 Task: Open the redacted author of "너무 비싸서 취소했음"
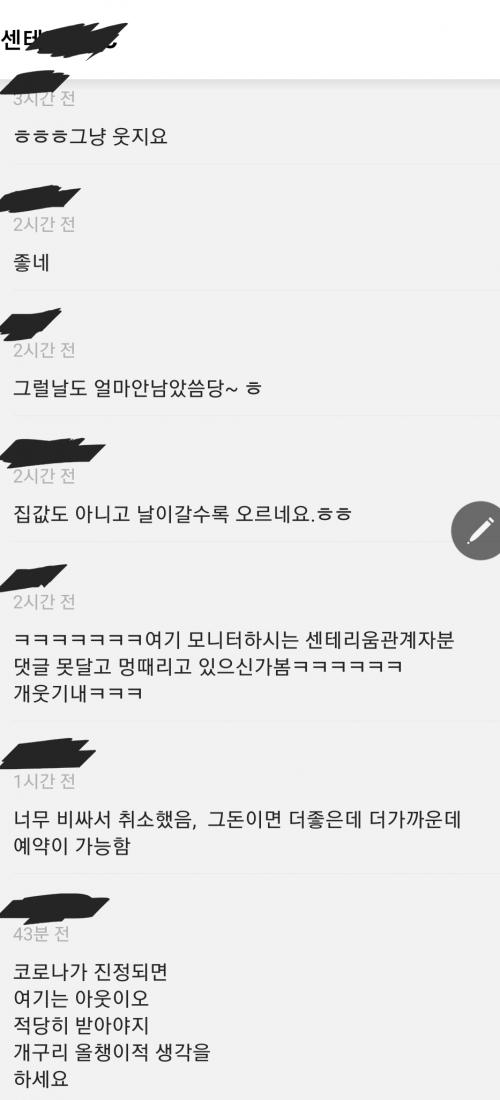coord(47,754)
